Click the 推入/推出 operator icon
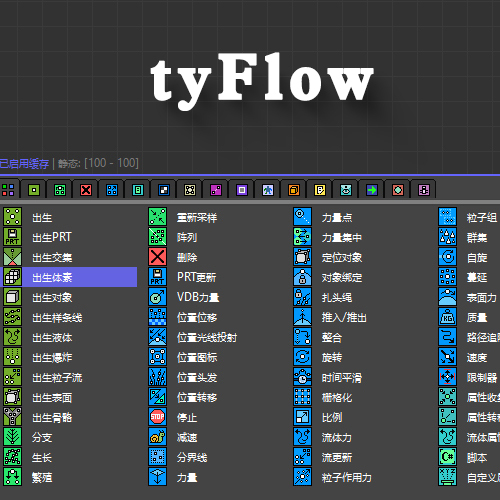This screenshot has height=500, width=500. pyautogui.click(x=302, y=316)
